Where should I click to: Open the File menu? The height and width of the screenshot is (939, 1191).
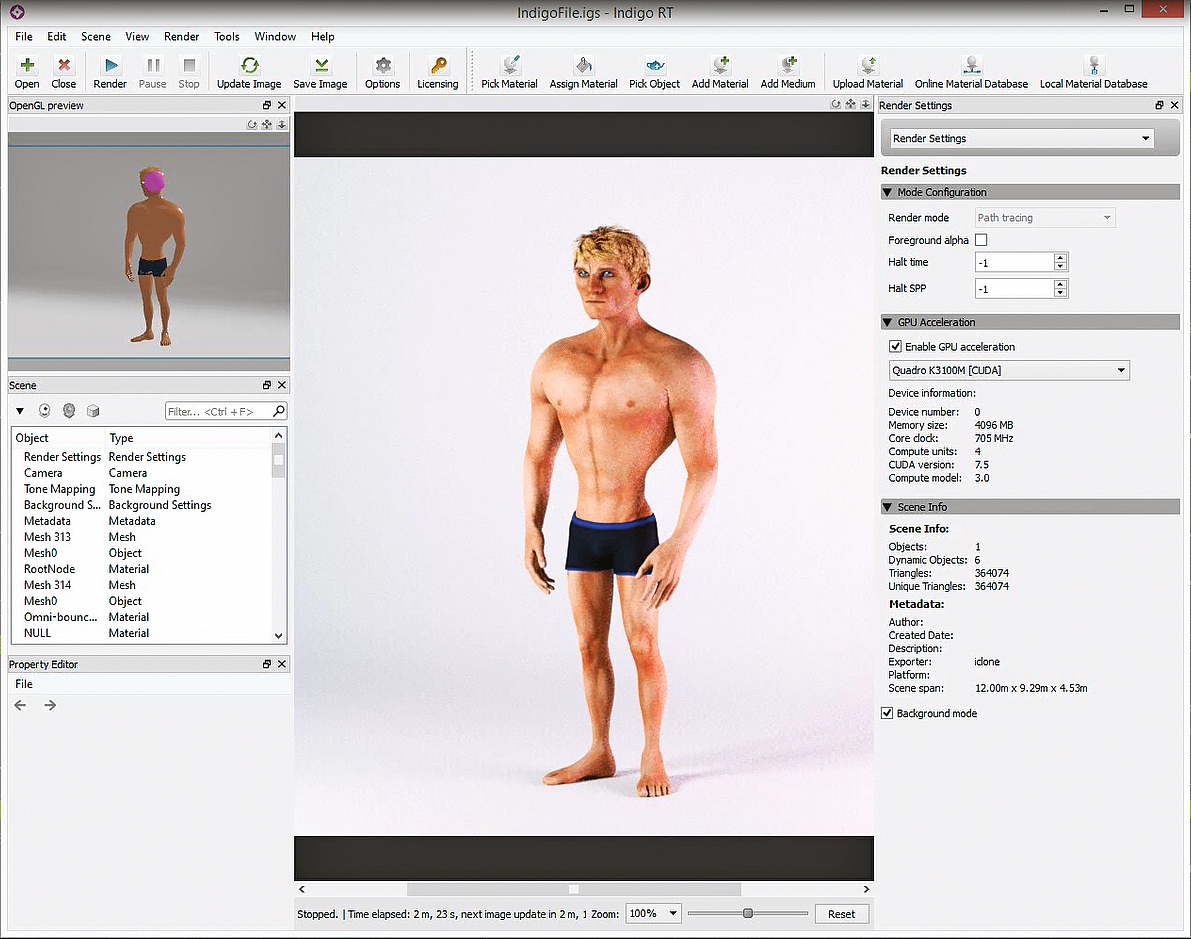click(x=24, y=36)
